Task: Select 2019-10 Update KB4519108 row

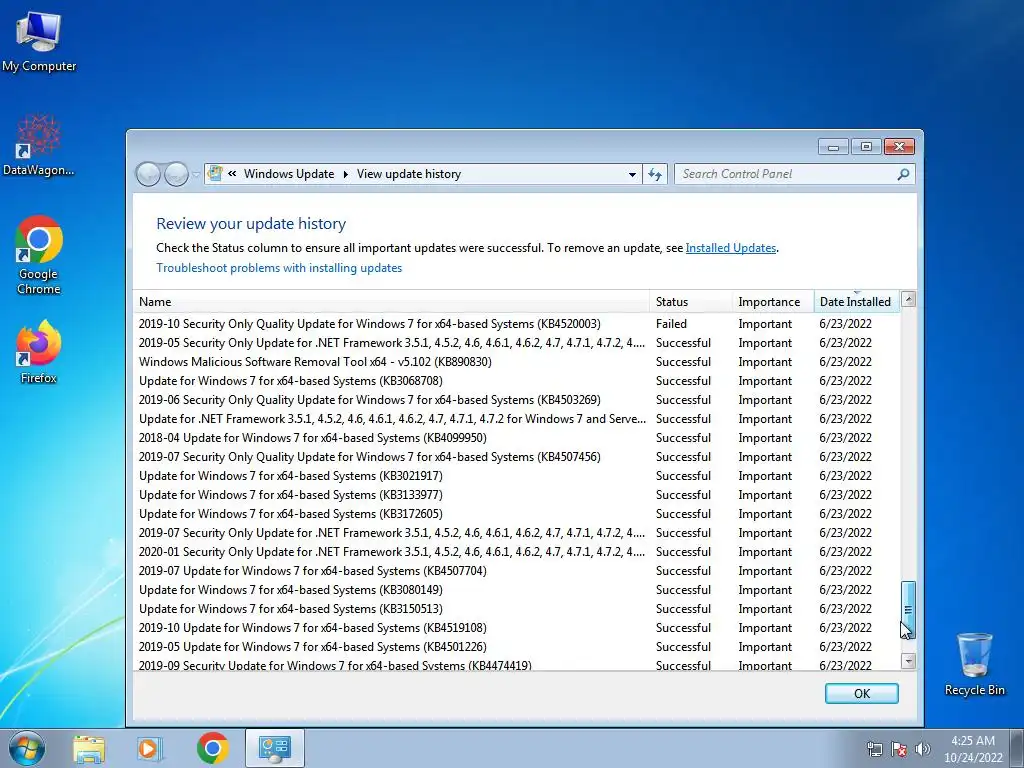Action: [x=516, y=628]
